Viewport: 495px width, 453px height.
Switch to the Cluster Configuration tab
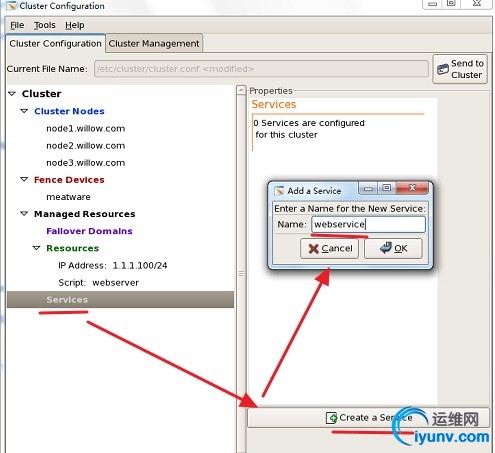click(x=55, y=44)
